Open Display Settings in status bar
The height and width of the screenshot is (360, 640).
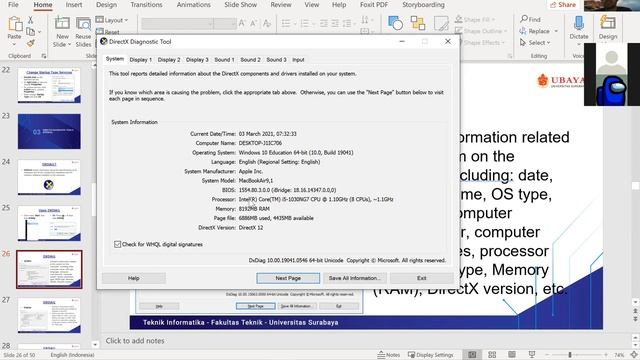pyautogui.click(x=430, y=355)
